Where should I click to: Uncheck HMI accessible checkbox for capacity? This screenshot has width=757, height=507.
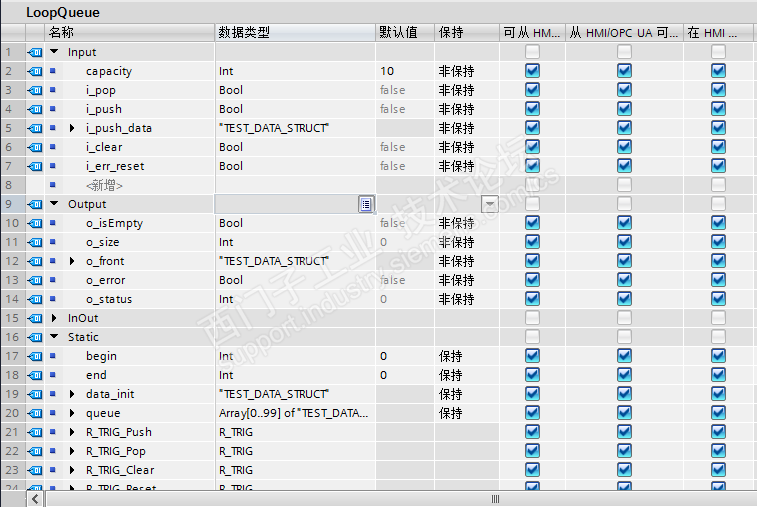532,71
